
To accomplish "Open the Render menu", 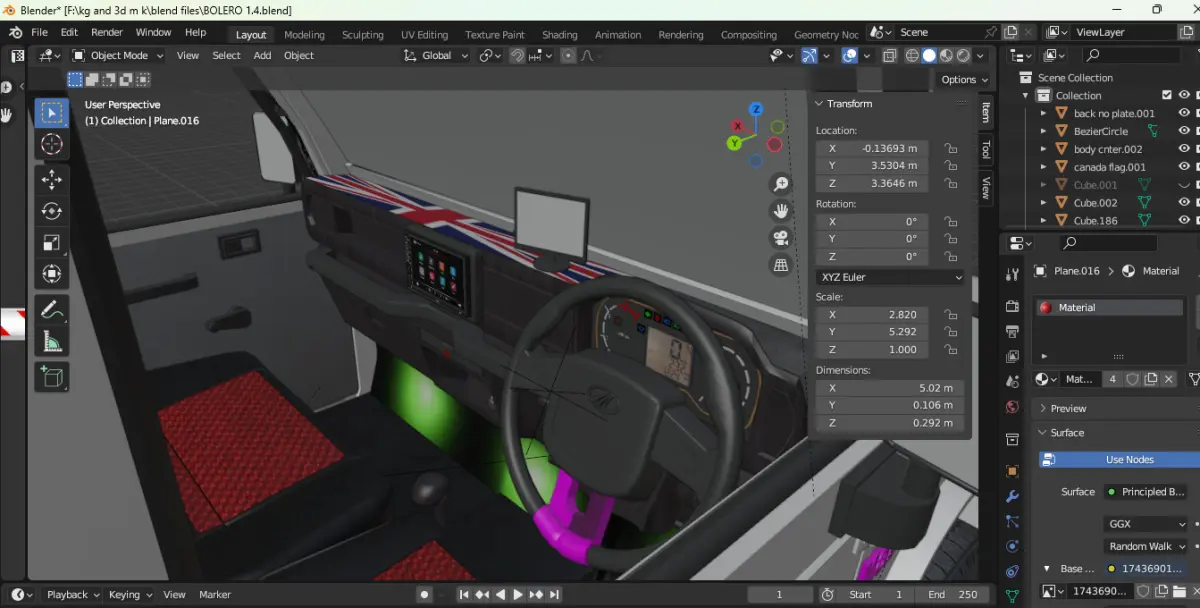I will (x=107, y=32).
